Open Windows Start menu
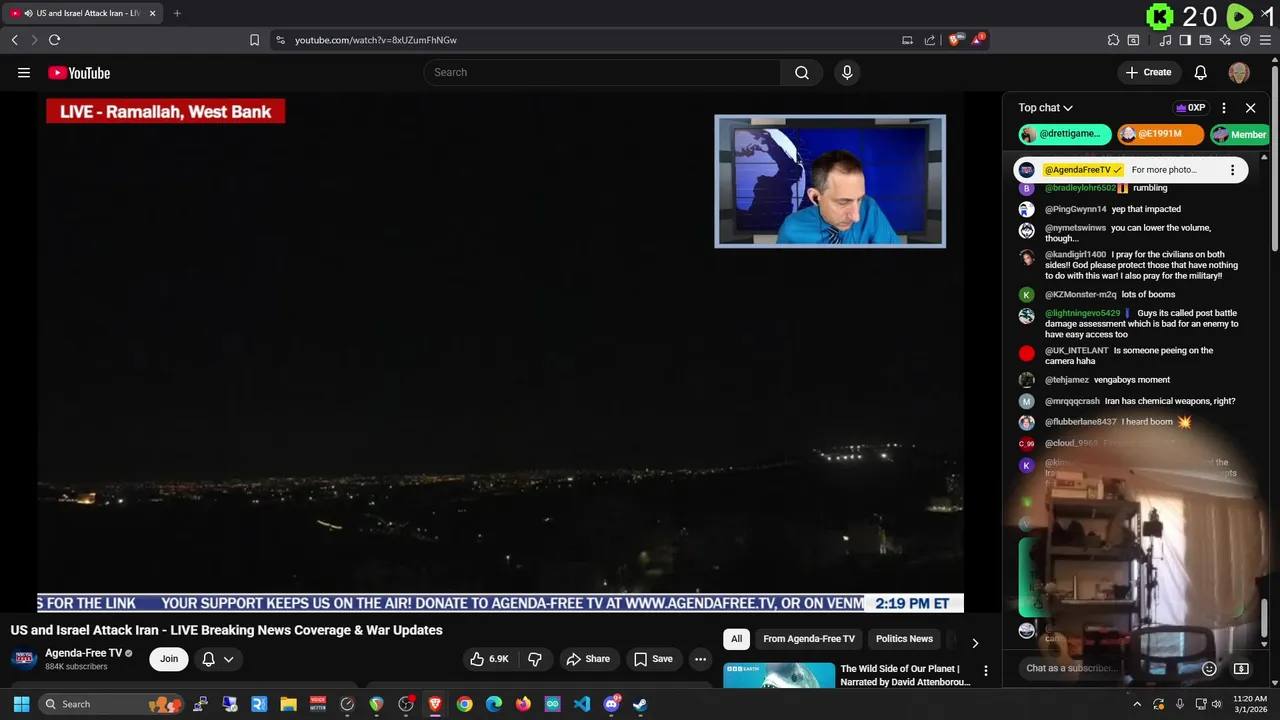 click(x=21, y=704)
